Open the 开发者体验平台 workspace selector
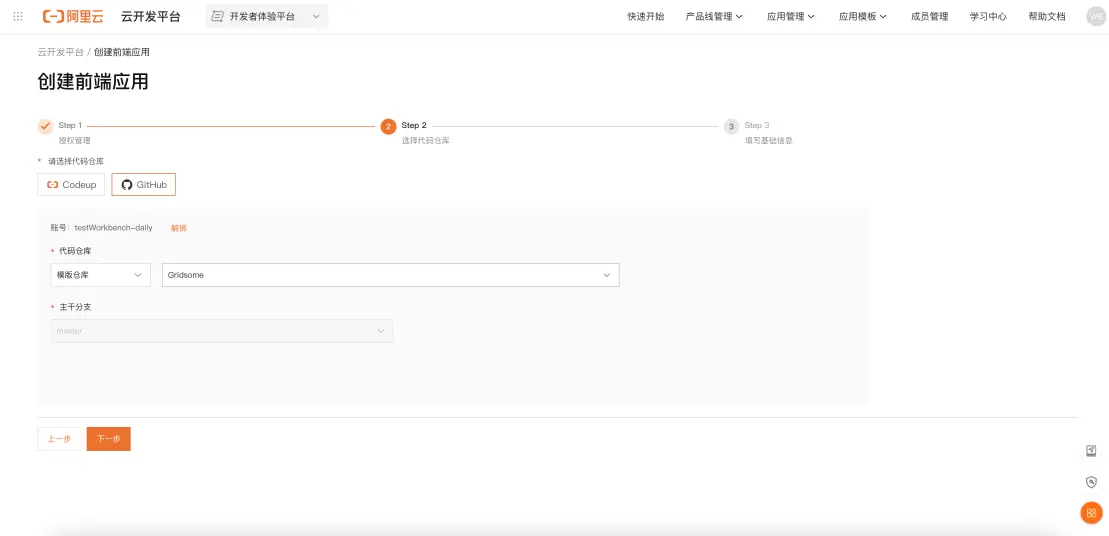 (x=266, y=16)
